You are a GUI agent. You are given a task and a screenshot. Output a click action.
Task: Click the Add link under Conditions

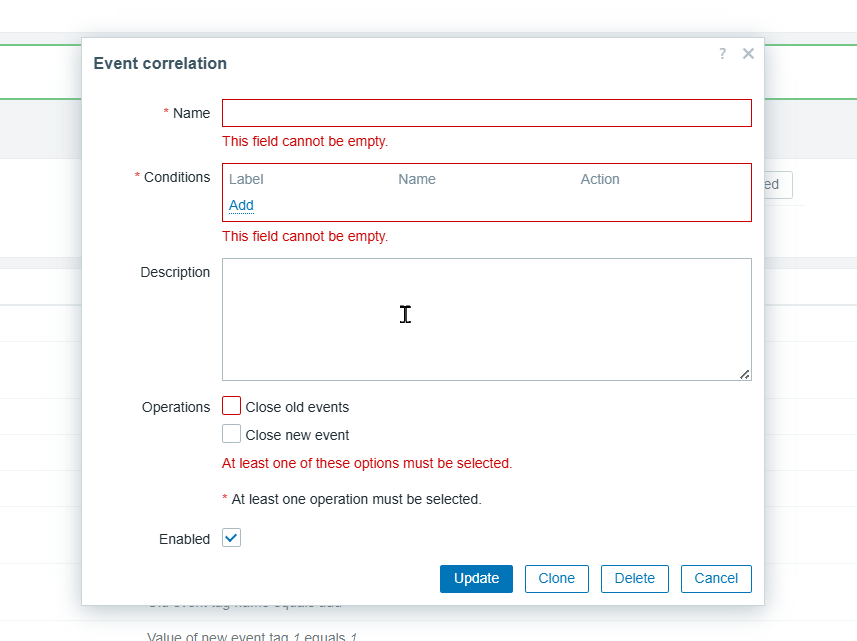point(241,205)
